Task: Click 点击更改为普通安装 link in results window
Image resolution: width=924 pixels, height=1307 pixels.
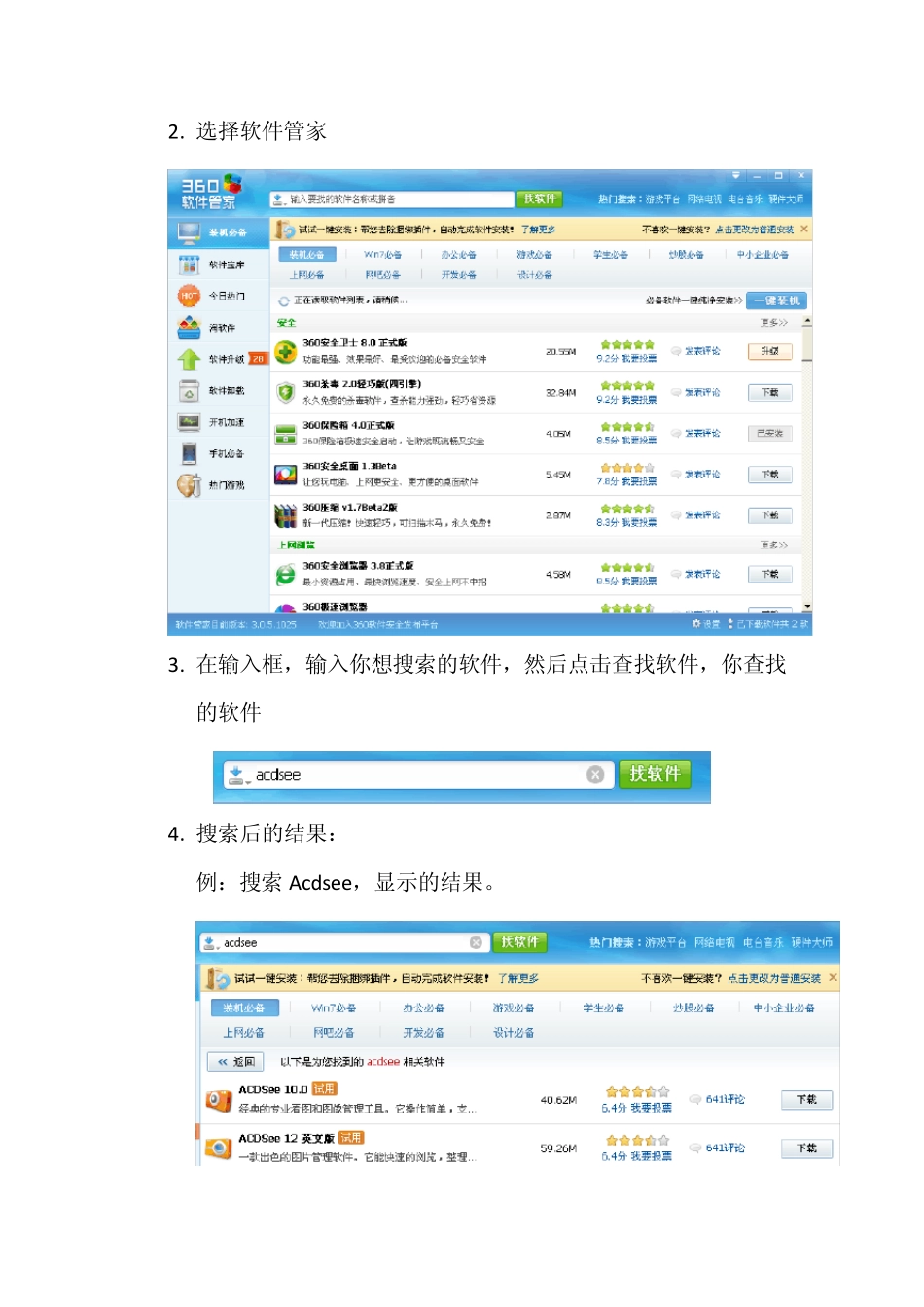Action: 774,978
